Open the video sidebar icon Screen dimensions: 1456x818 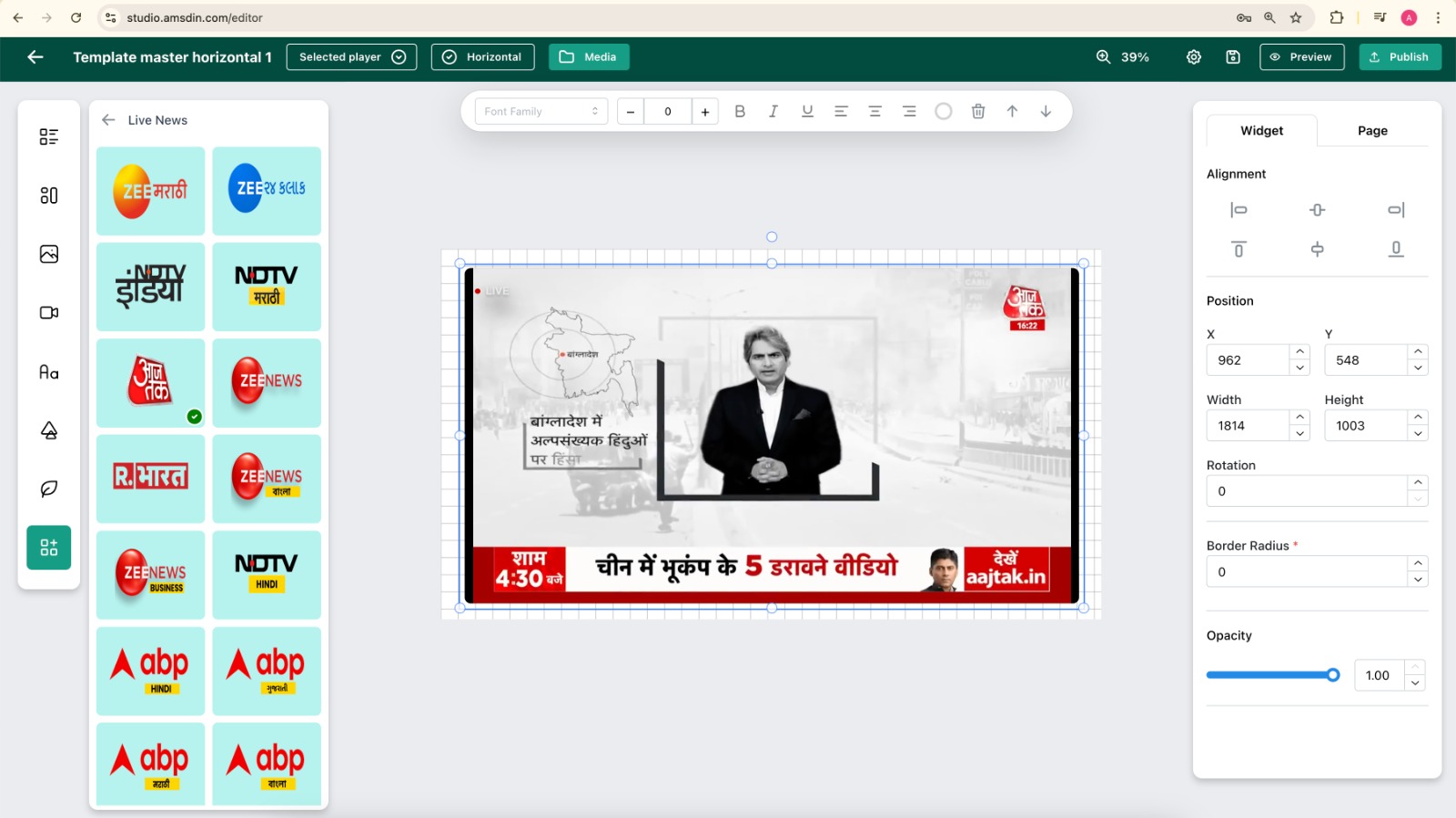(x=49, y=312)
